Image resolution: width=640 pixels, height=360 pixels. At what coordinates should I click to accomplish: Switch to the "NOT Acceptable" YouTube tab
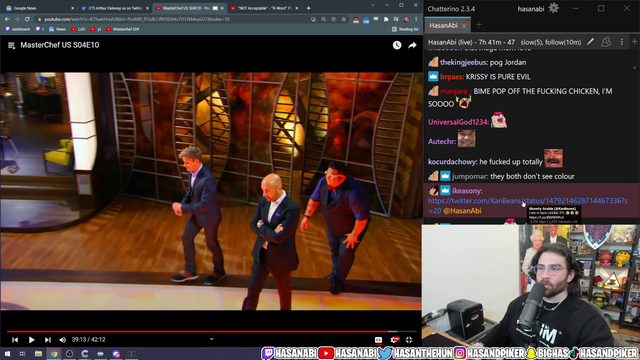click(264, 8)
